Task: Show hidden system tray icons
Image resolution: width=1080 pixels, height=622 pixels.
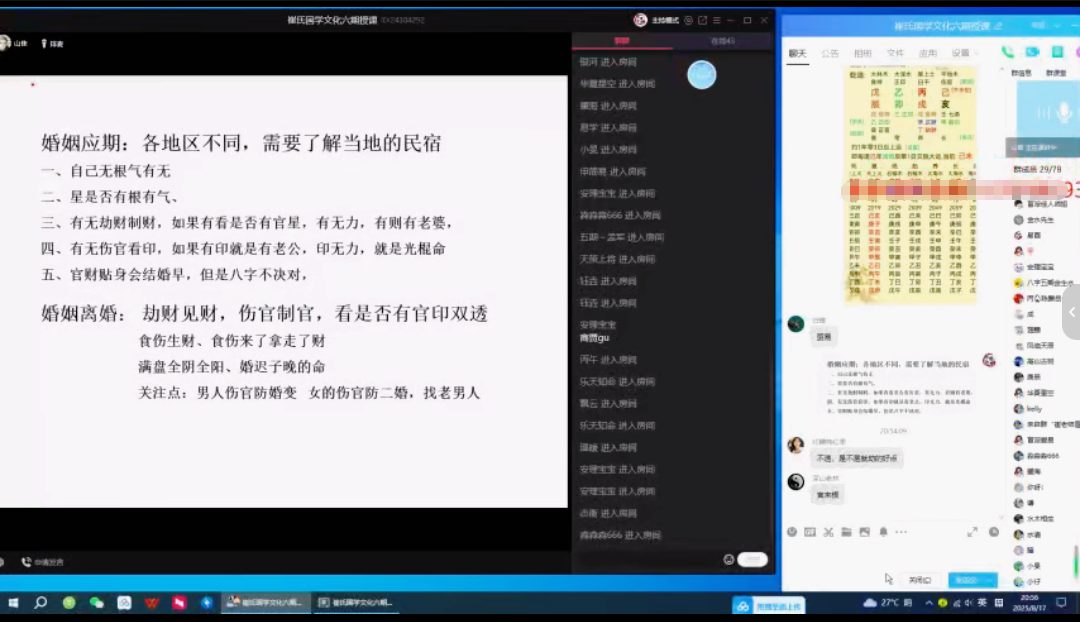Action: (x=929, y=603)
